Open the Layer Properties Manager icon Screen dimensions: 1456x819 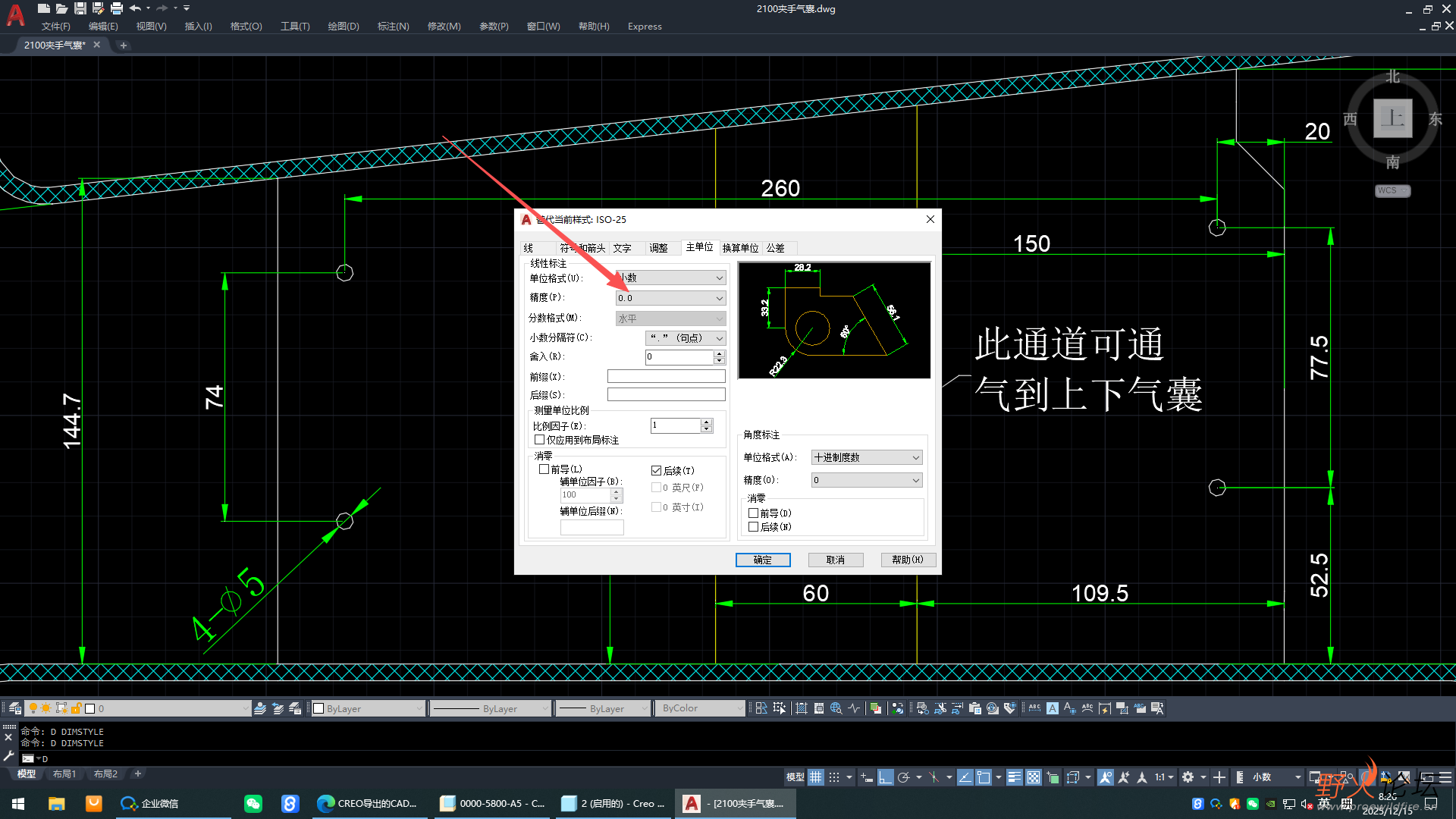[x=14, y=708]
